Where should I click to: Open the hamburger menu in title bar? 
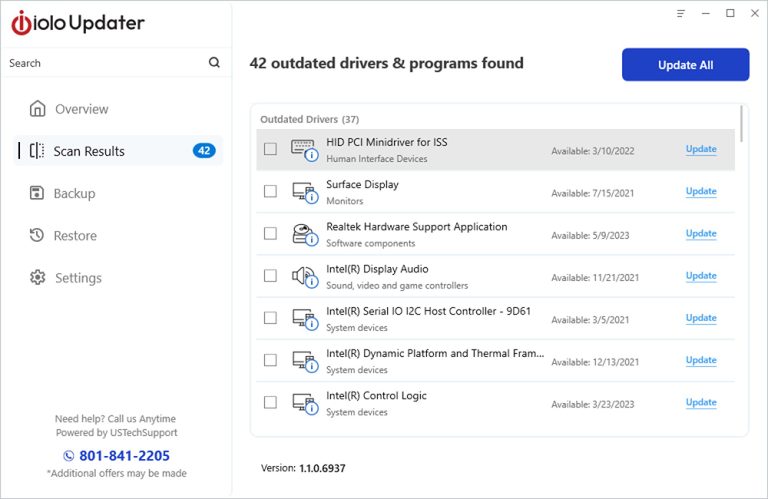[680, 13]
